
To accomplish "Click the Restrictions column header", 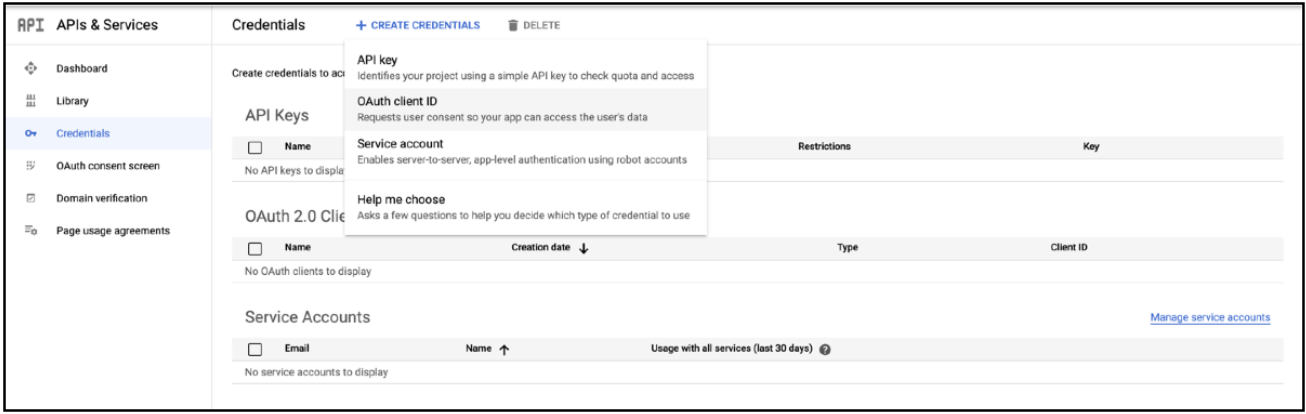I will click(x=824, y=146).
